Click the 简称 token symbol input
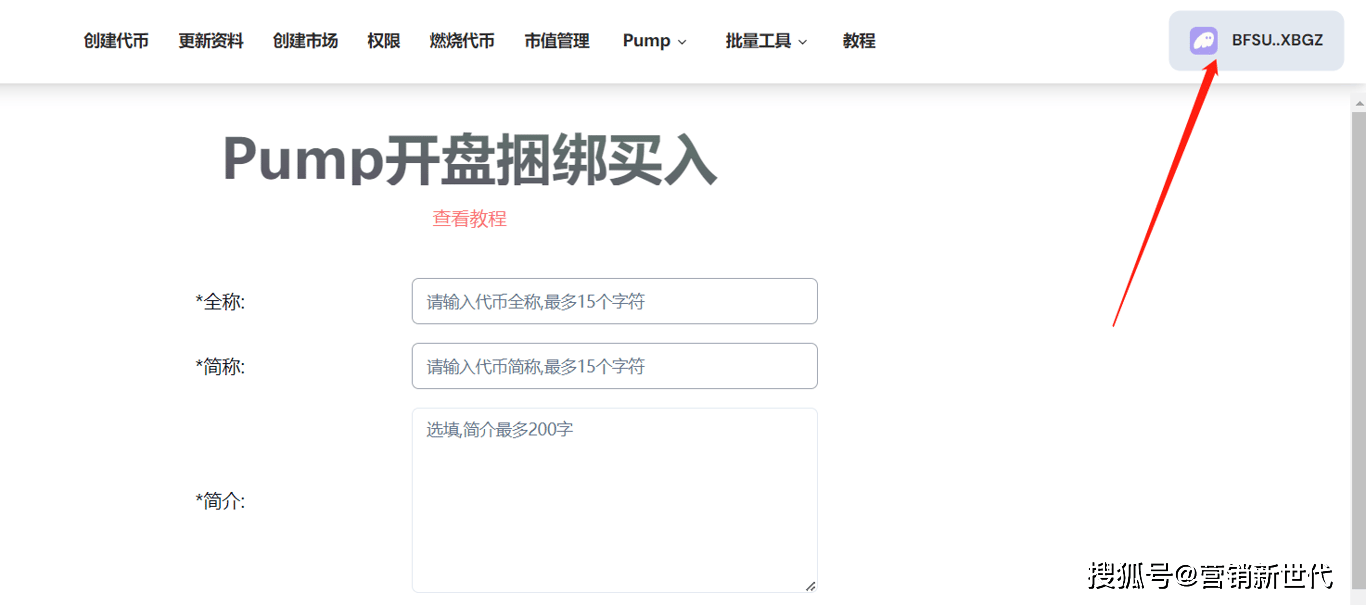This screenshot has height=605, width=1366. point(614,366)
